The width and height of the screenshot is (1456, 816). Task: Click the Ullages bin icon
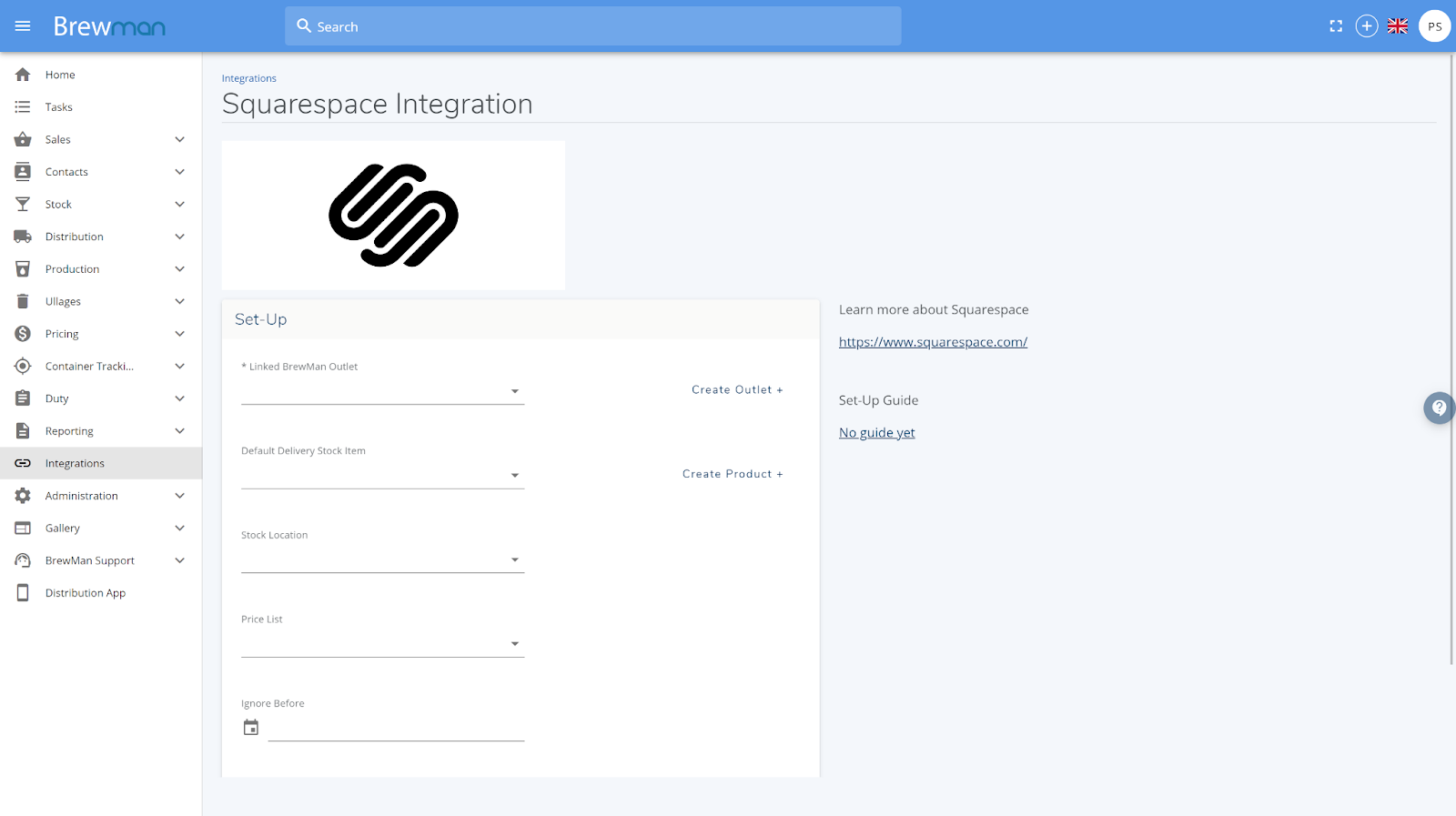tap(23, 301)
